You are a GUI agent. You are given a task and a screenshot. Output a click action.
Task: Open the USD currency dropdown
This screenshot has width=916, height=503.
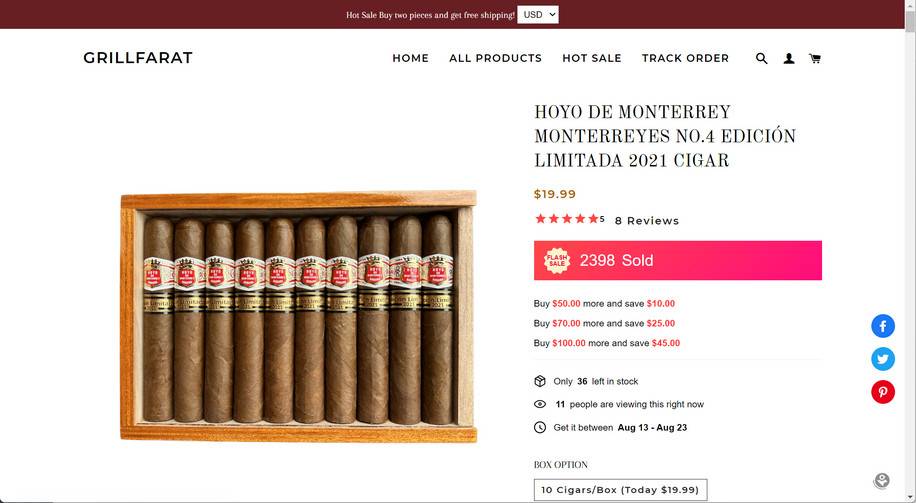(x=538, y=15)
